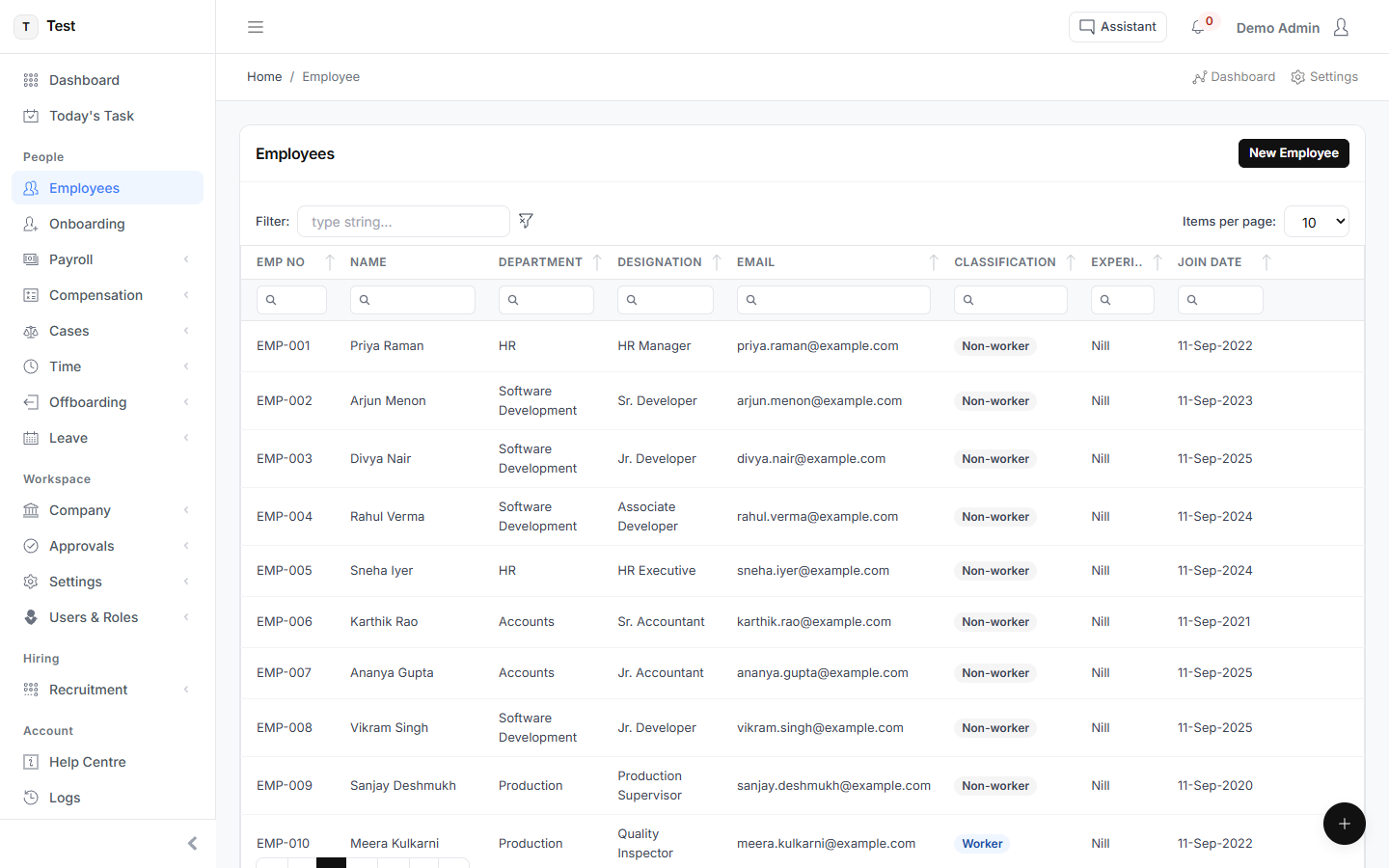Click the Sr. Accountant designation
The height and width of the screenshot is (868, 1389).
point(661,622)
